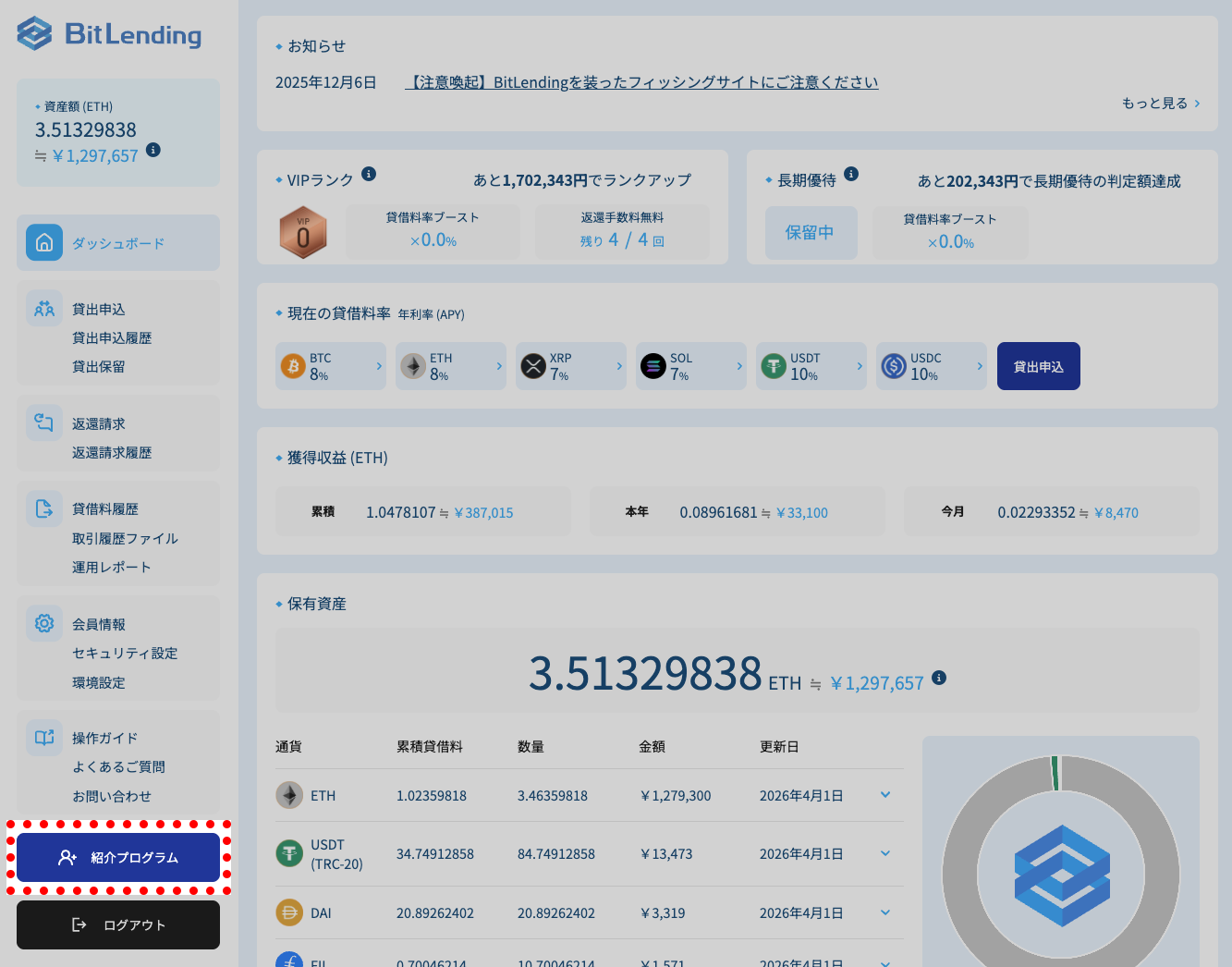Click the 累積貸借料 column header

pos(430,746)
